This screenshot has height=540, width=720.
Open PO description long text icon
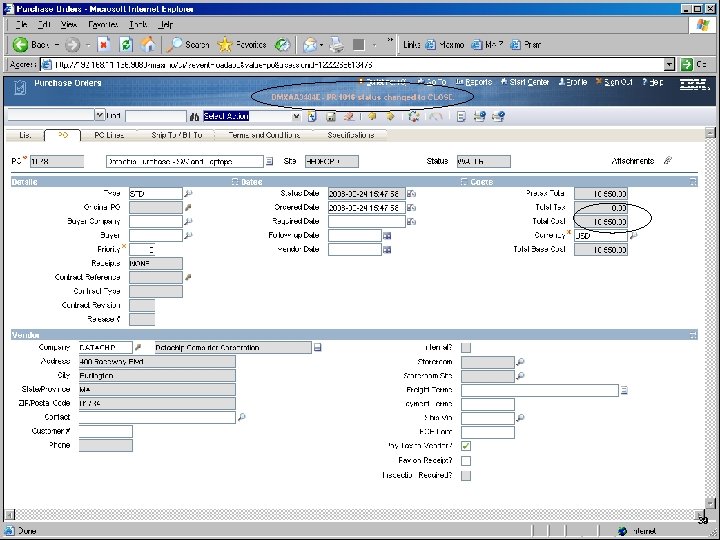click(x=270, y=161)
